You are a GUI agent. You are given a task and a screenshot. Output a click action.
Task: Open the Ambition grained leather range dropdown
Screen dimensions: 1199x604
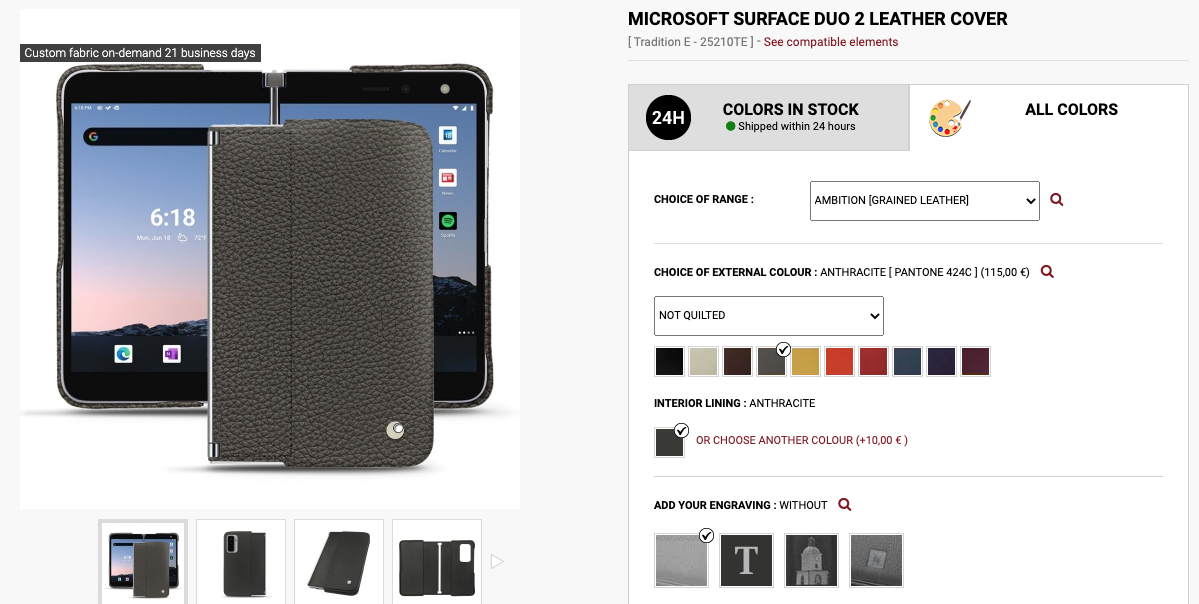point(924,200)
